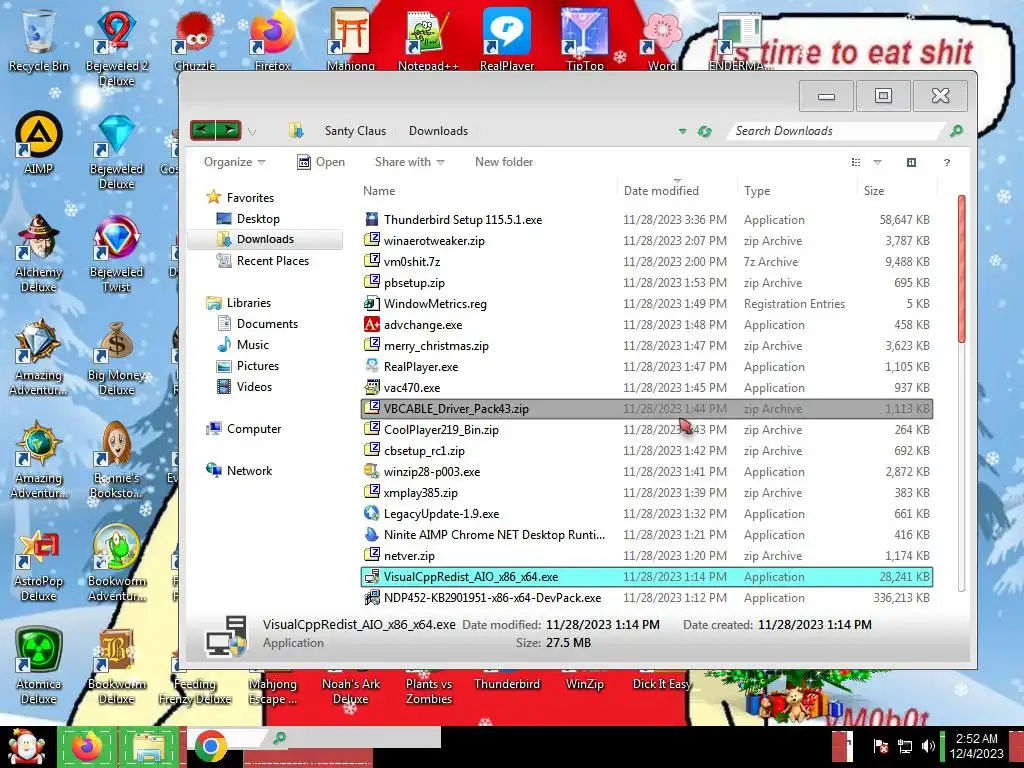Sort files by Type column

[797, 191]
